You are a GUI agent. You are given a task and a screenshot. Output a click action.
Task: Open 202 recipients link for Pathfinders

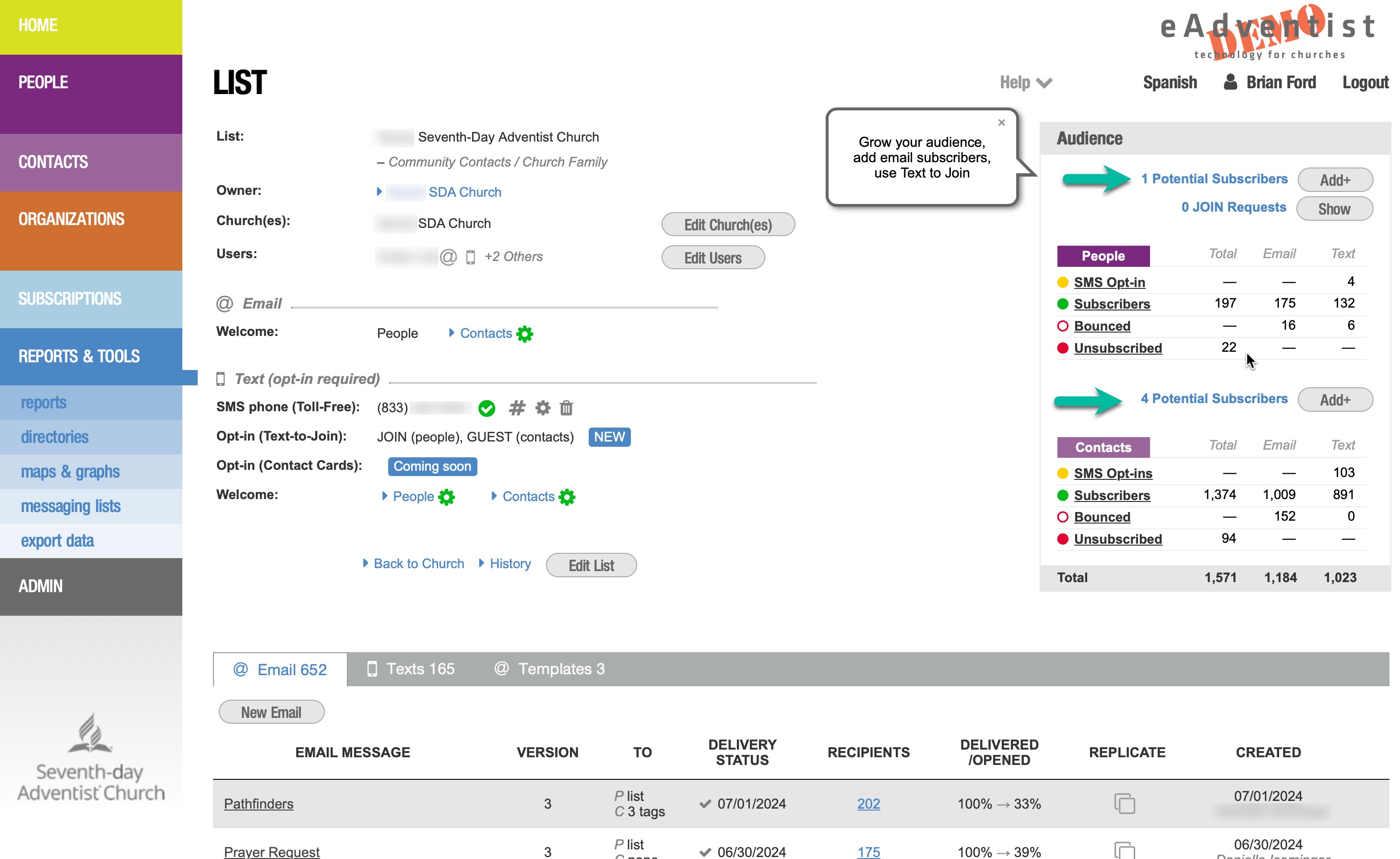868,804
